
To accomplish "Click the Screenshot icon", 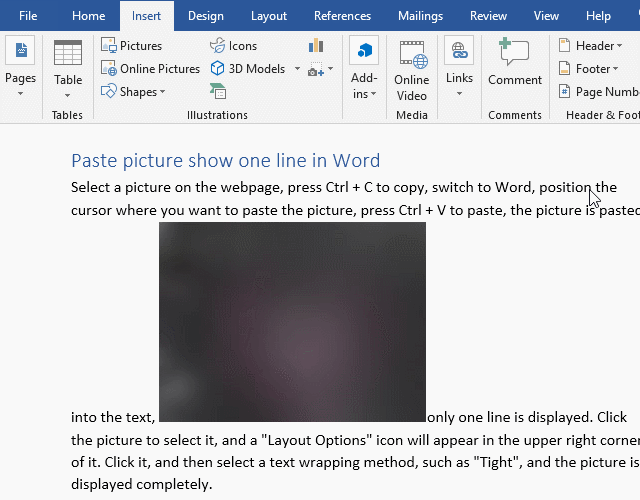I will click(316, 69).
